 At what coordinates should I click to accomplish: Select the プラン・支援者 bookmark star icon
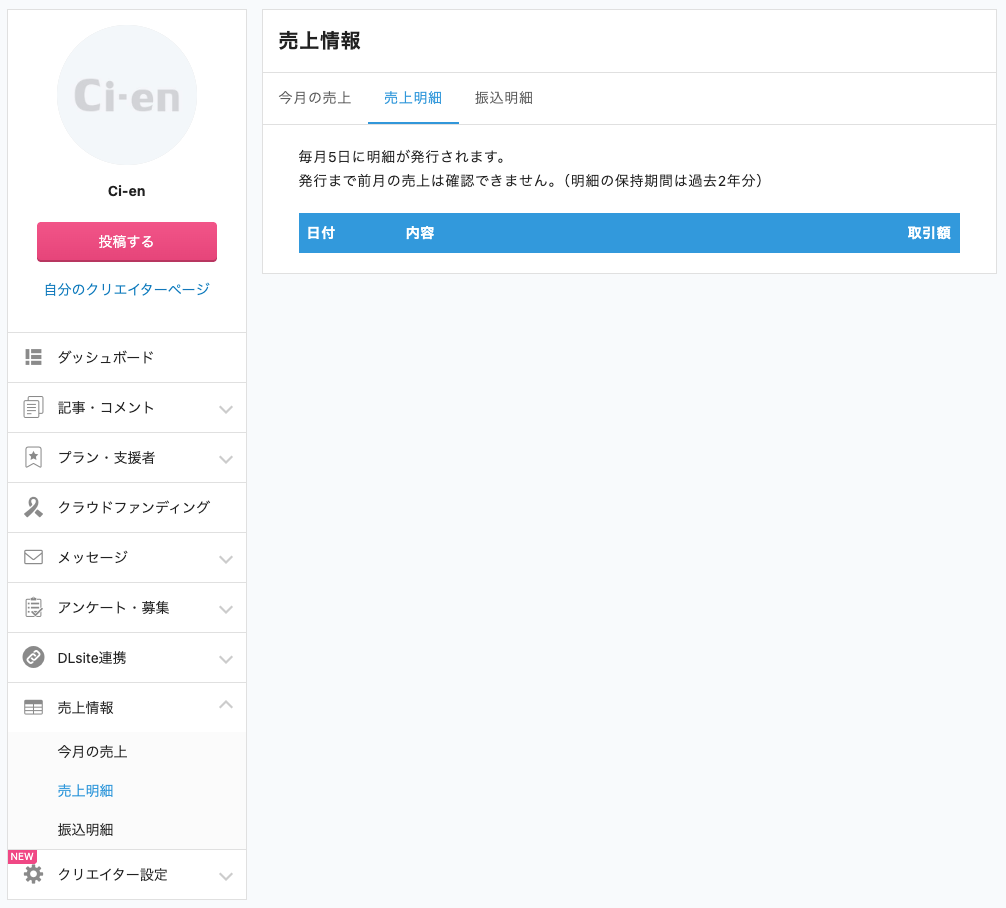(x=33, y=457)
